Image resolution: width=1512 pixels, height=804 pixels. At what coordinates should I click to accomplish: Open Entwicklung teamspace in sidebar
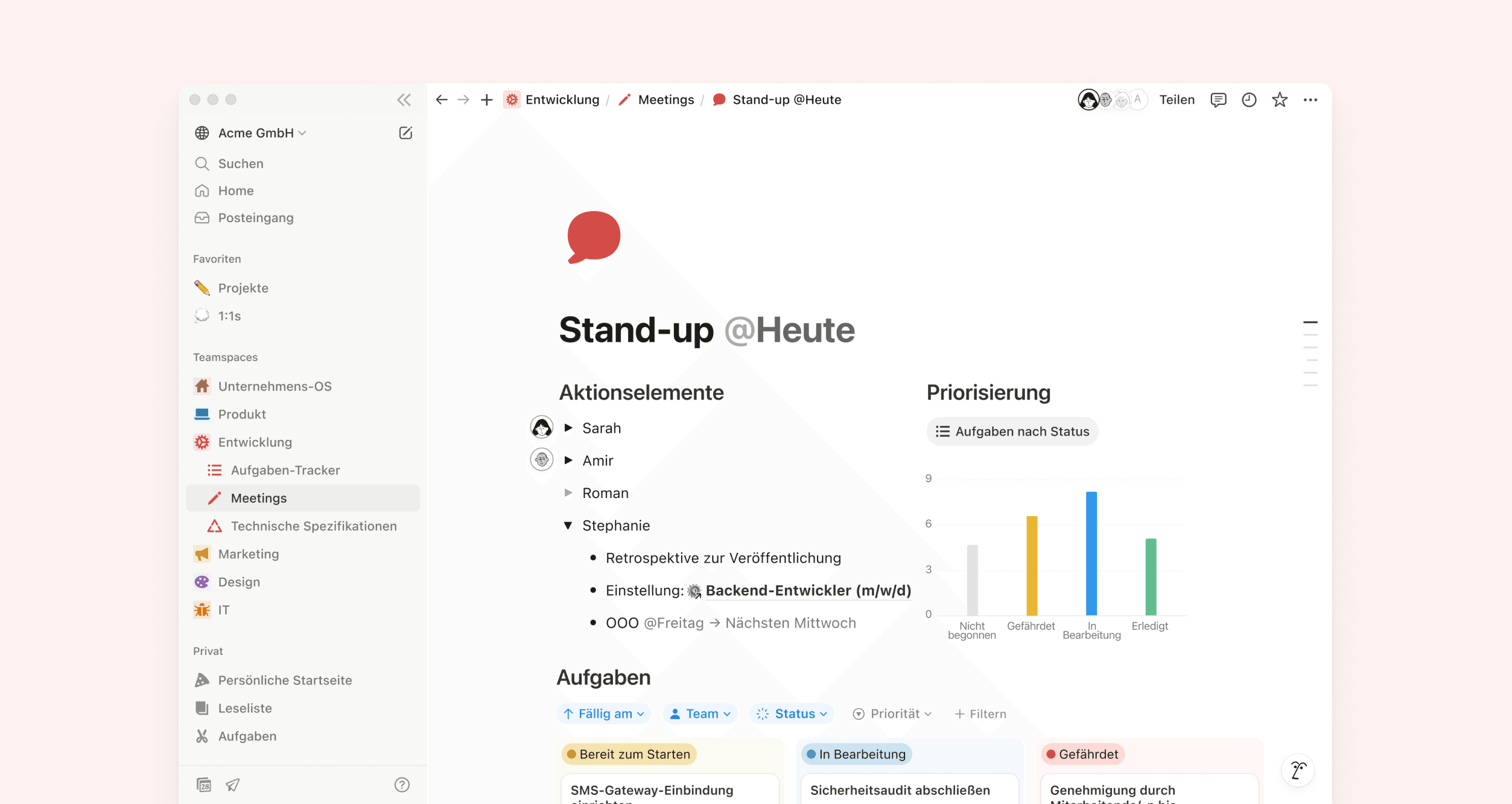coord(302,442)
